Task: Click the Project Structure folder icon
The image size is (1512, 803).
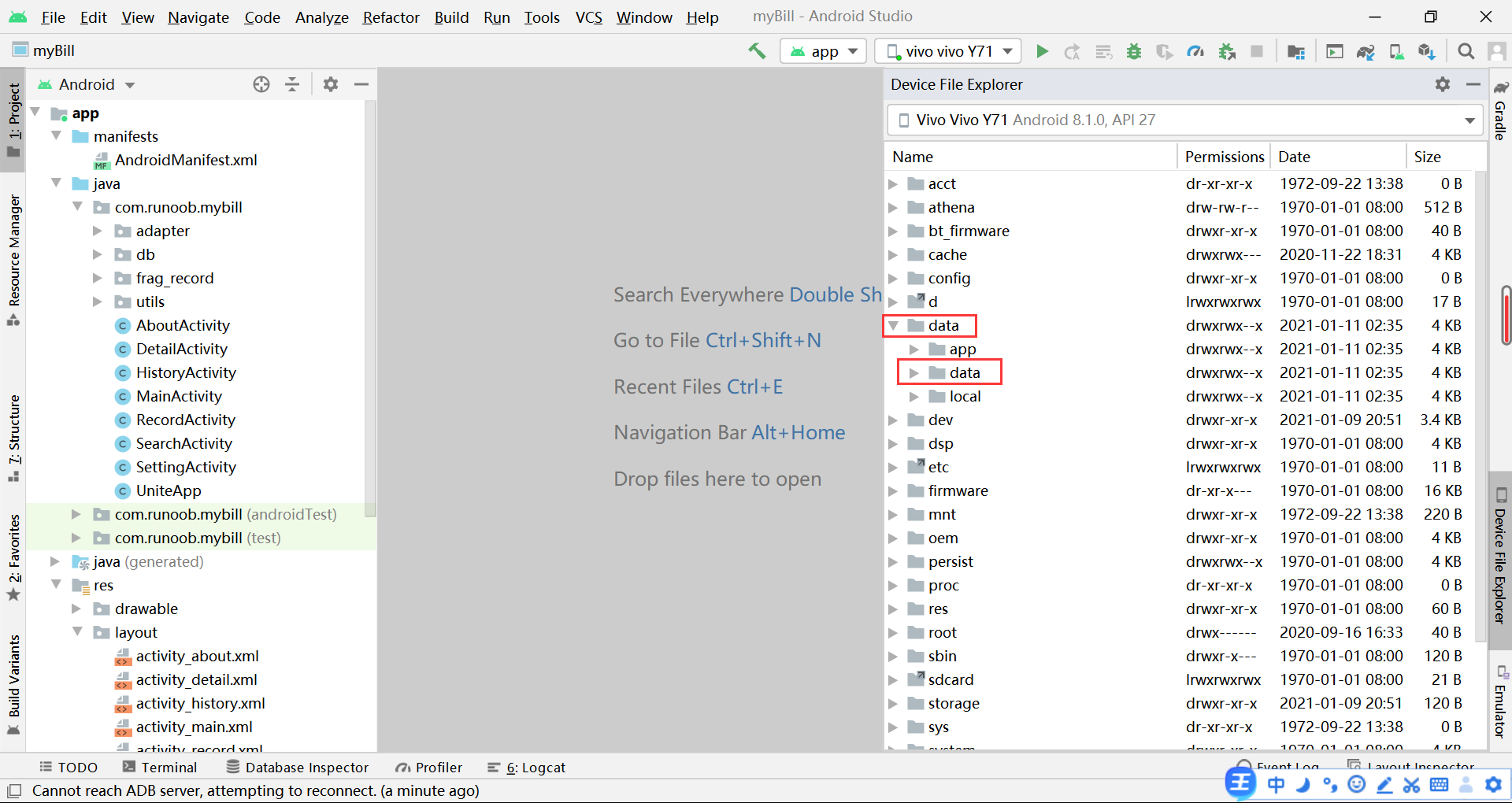Action: pyautogui.click(x=1296, y=51)
